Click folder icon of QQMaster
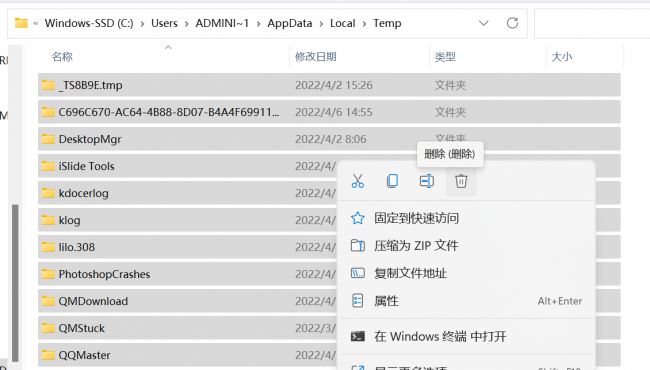 (48, 355)
